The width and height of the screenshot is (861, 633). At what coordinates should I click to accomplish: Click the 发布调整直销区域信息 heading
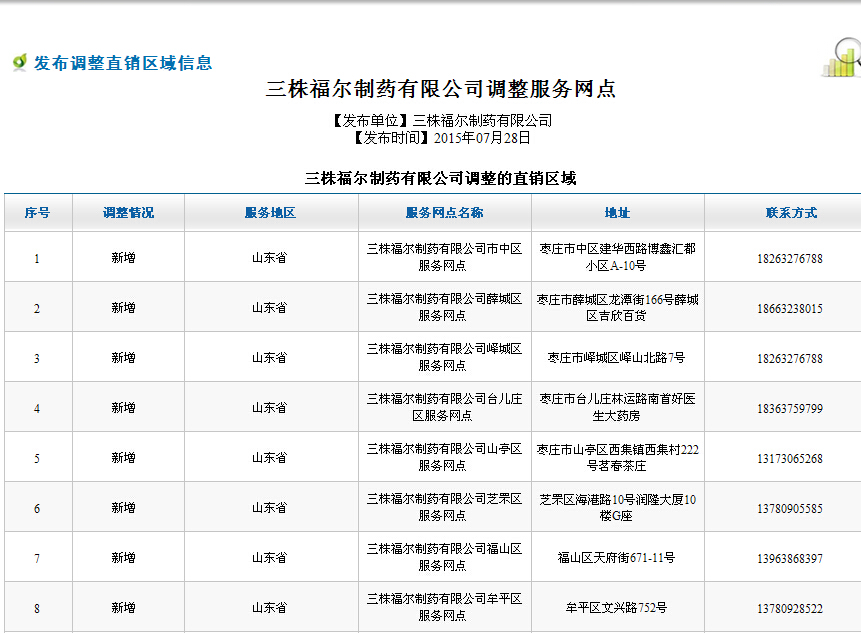tap(123, 63)
